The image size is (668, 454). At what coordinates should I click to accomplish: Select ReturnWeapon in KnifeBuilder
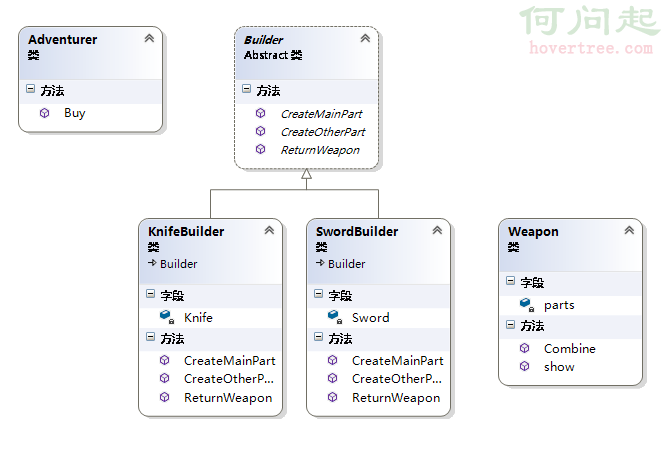(x=228, y=398)
